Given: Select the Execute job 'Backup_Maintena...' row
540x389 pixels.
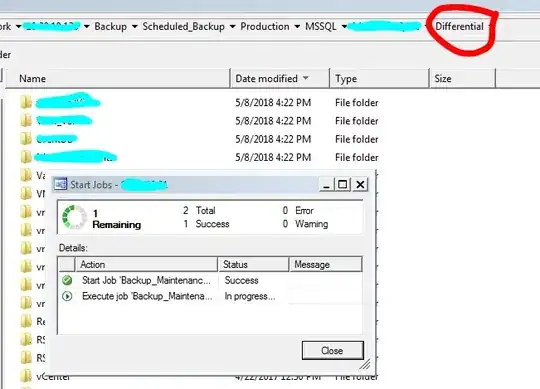Looking at the screenshot, I should 210,296.
